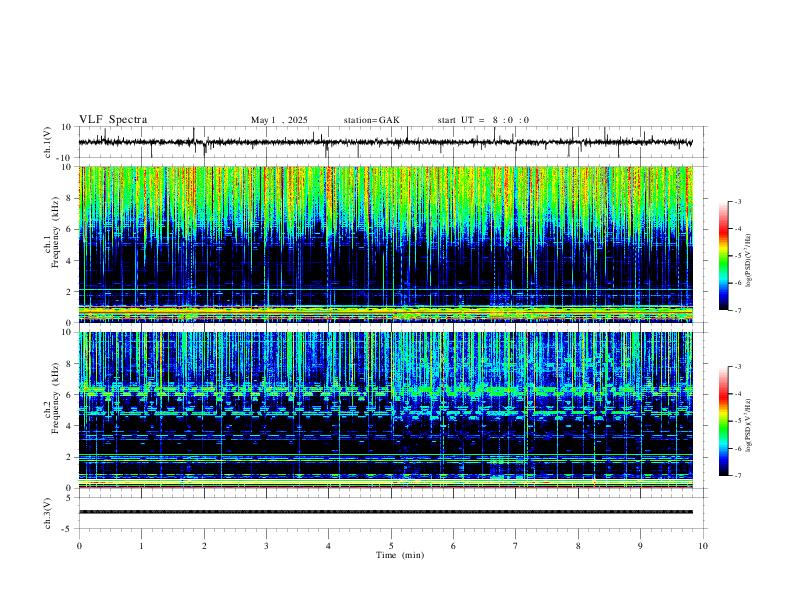This screenshot has height=612, width=792.
Task: Click the log(PSD) label beside ch.1 color bar
Action: 749,261
